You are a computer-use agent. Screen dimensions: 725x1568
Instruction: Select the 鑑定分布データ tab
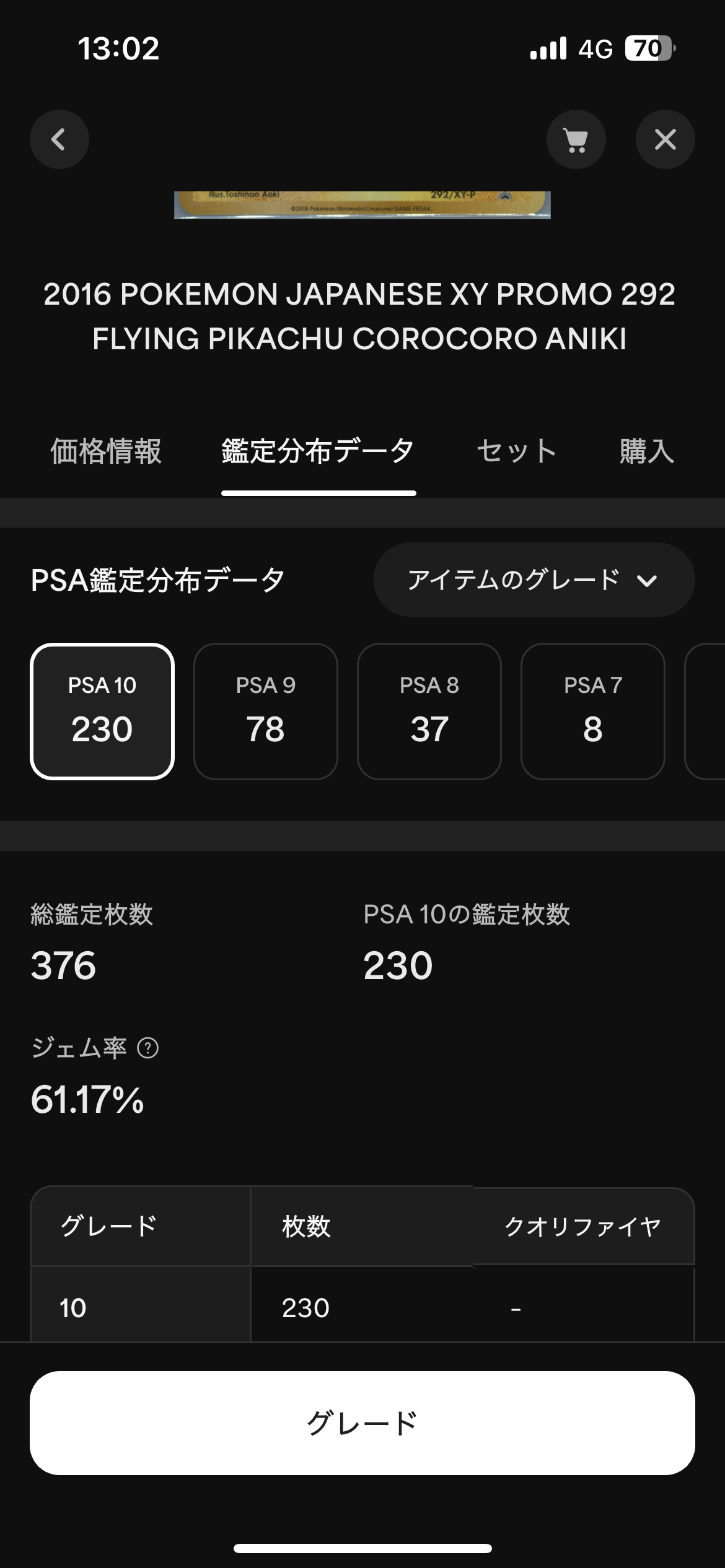coord(319,451)
